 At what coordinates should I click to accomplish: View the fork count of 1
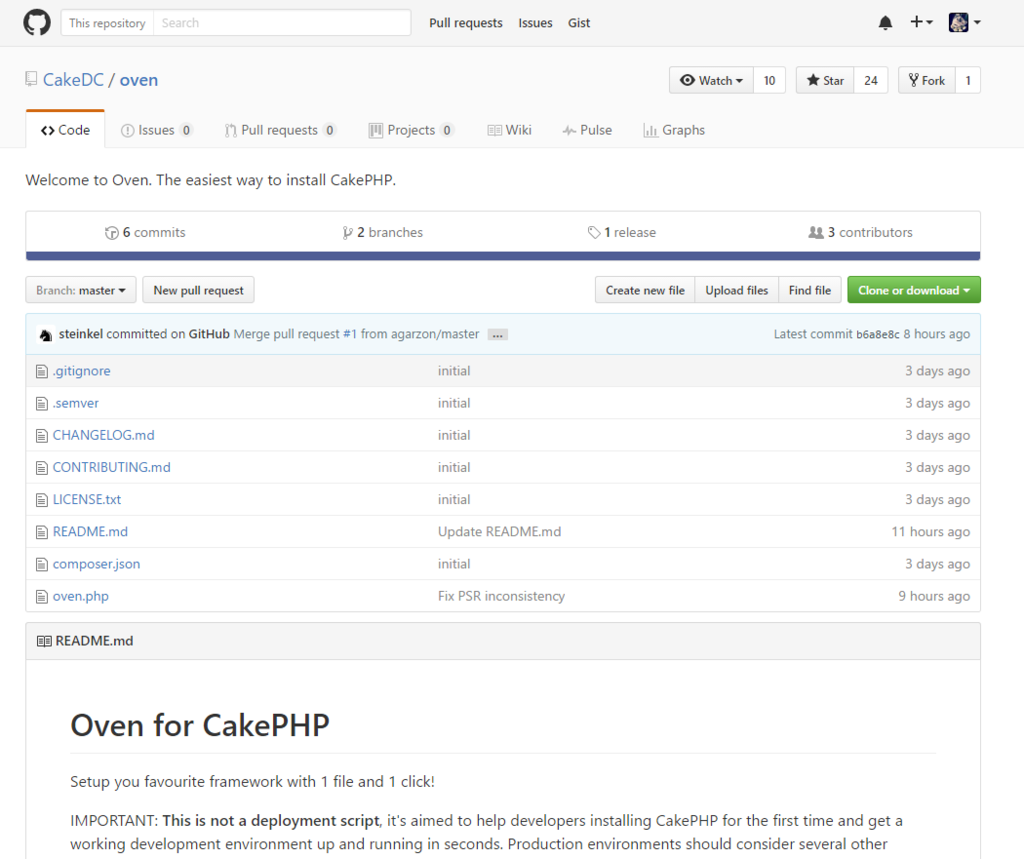[x=968, y=80]
